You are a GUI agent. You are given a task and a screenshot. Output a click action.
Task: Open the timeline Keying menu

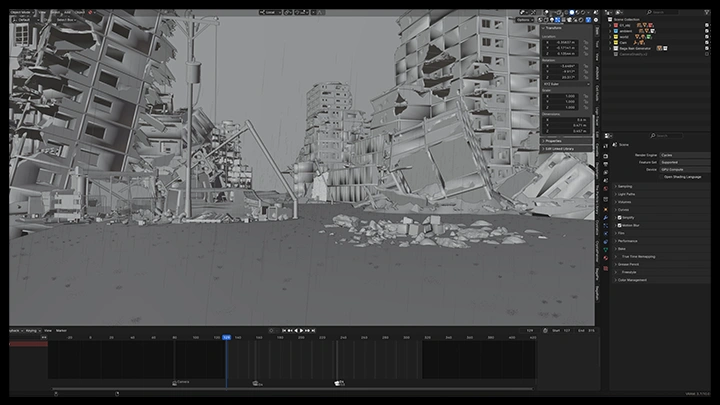coord(33,331)
